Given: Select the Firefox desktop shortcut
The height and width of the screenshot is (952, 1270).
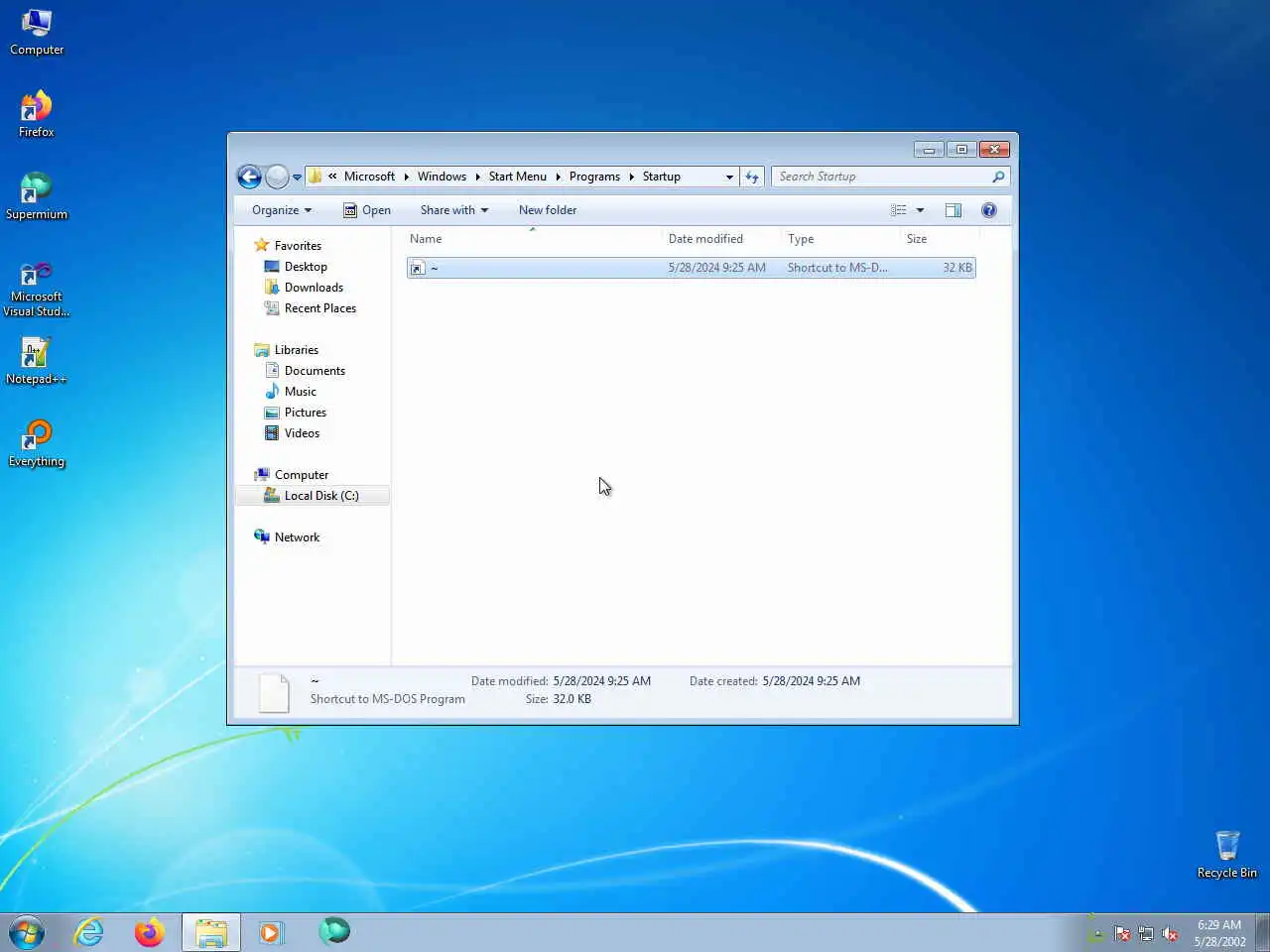Looking at the screenshot, I should coord(37,115).
